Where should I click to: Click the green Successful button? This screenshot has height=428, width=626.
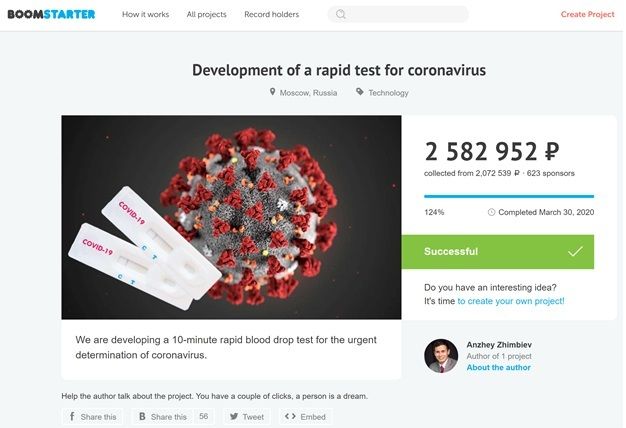pos(497,252)
